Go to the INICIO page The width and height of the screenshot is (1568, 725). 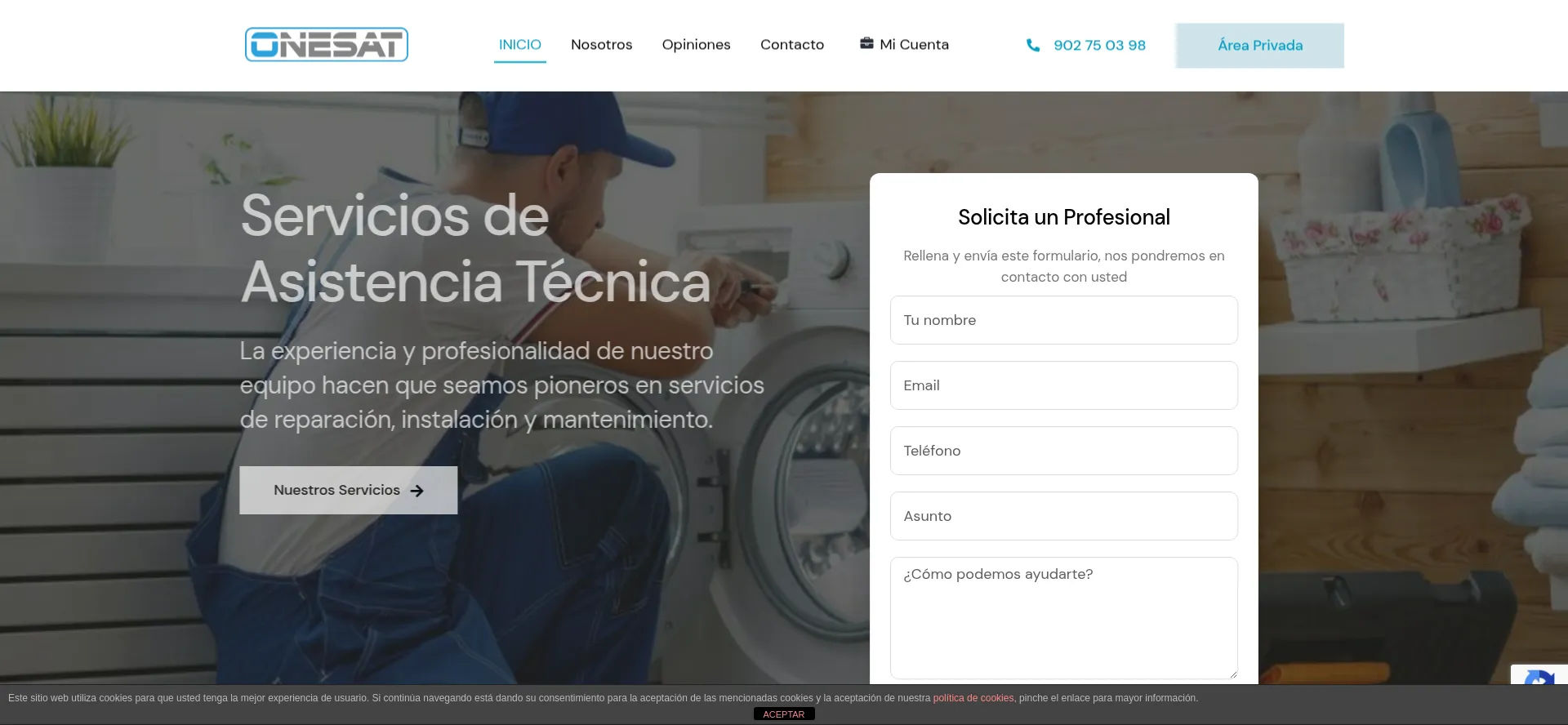click(519, 45)
